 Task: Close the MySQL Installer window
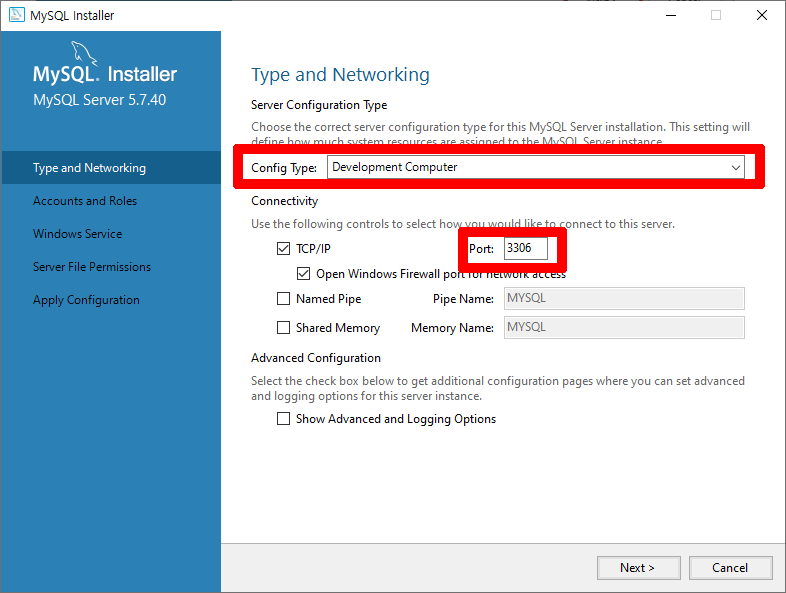click(762, 15)
